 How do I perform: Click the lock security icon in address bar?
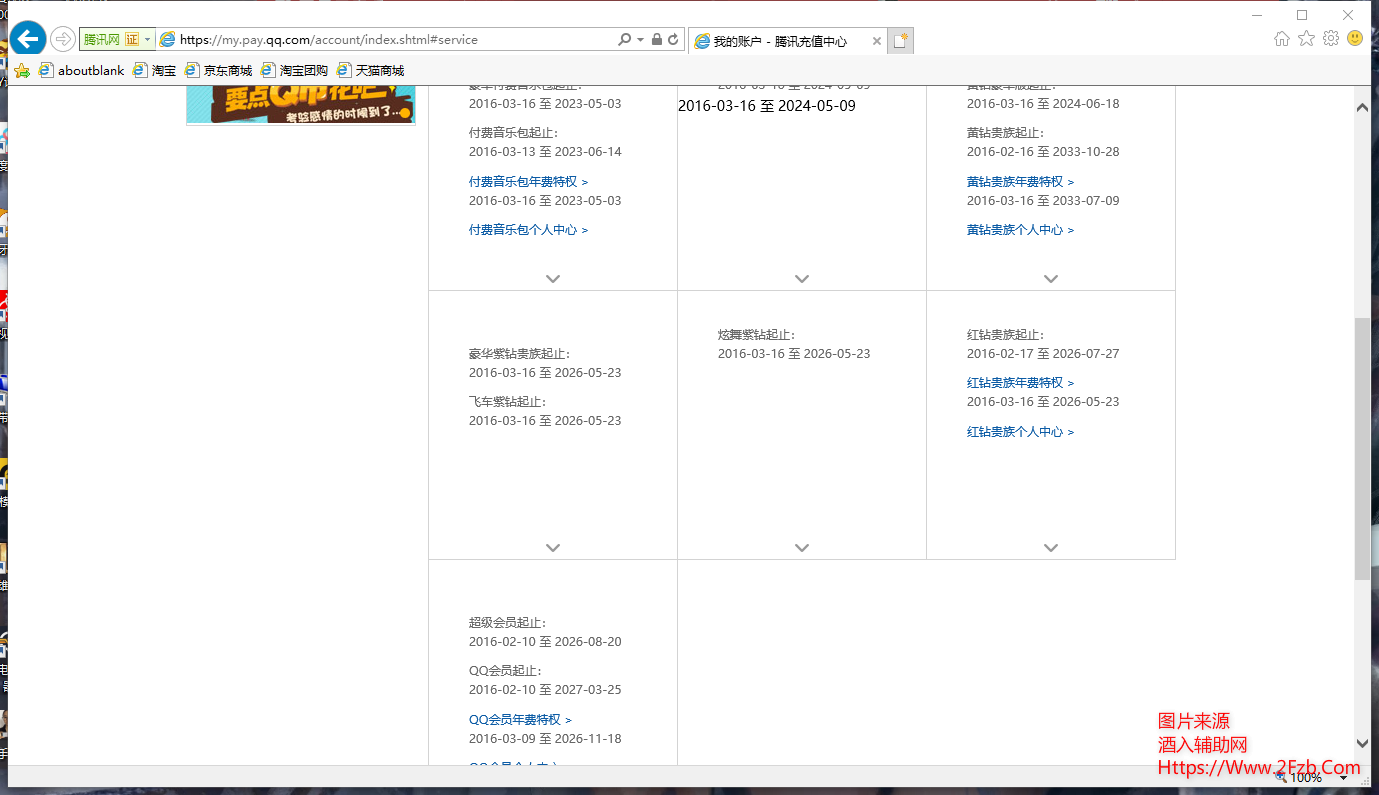point(656,40)
